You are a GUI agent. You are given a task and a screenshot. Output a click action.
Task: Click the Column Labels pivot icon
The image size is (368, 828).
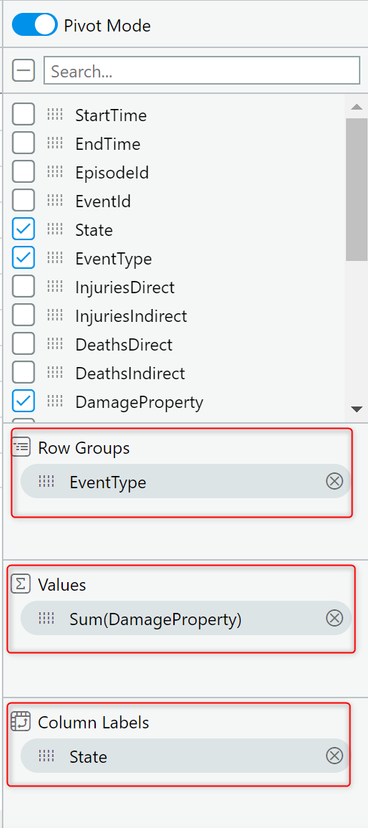click(21, 722)
